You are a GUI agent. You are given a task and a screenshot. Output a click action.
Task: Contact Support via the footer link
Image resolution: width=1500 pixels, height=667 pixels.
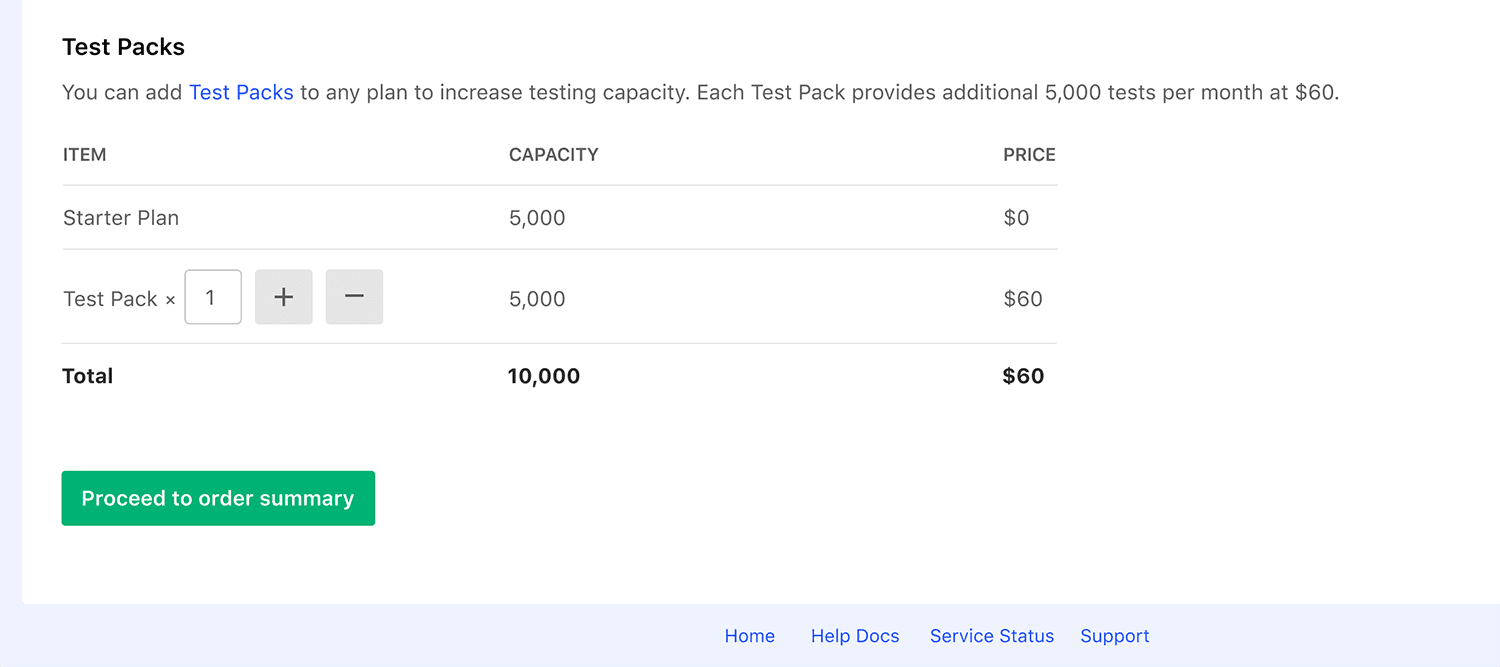click(1114, 636)
